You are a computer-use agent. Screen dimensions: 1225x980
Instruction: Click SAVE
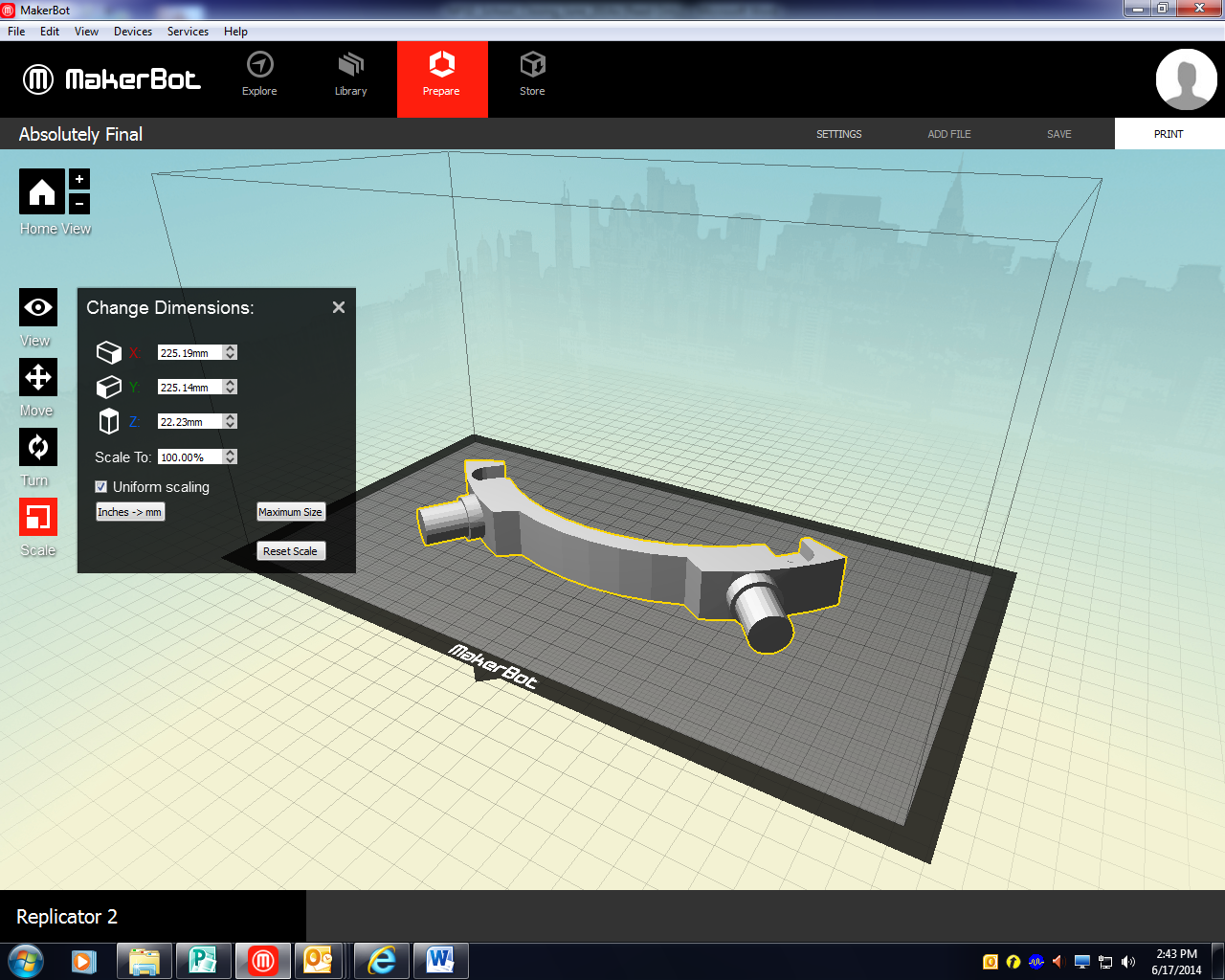1058,134
